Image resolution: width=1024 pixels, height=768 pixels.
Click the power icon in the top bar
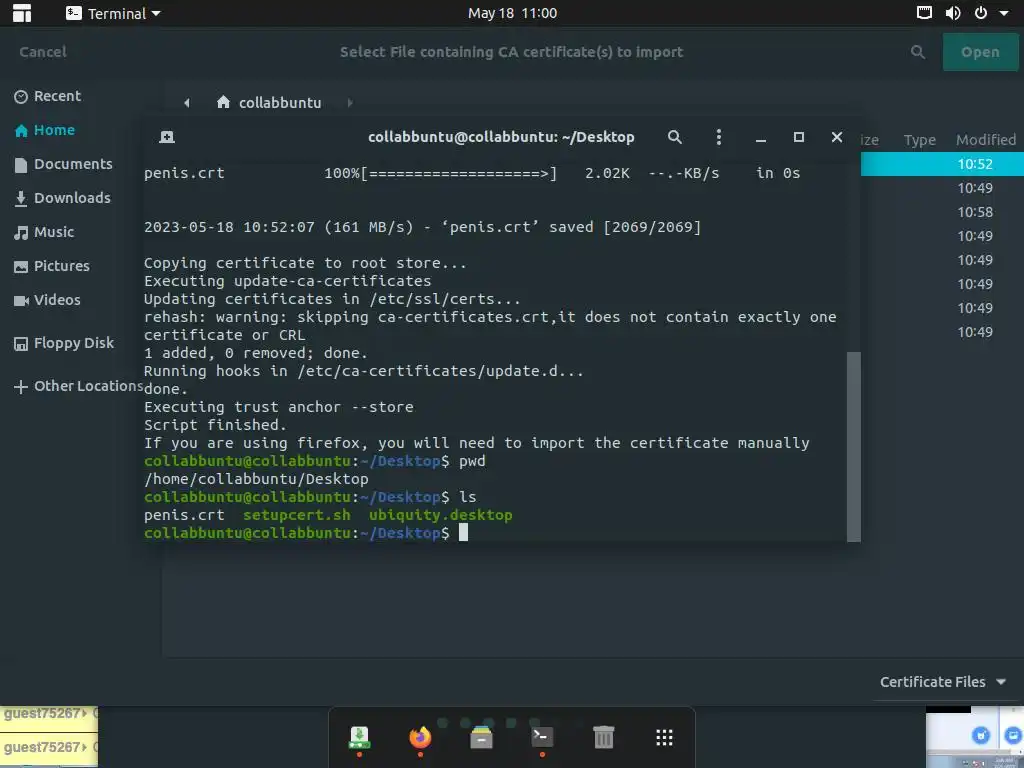pos(980,12)
